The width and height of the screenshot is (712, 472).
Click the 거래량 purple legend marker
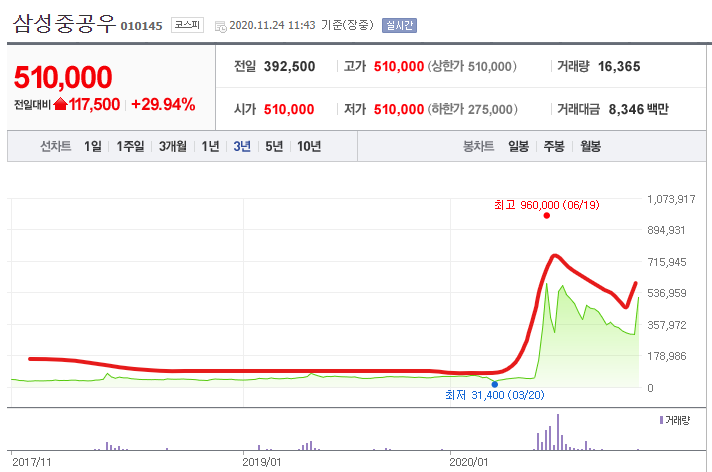[661, 420]
